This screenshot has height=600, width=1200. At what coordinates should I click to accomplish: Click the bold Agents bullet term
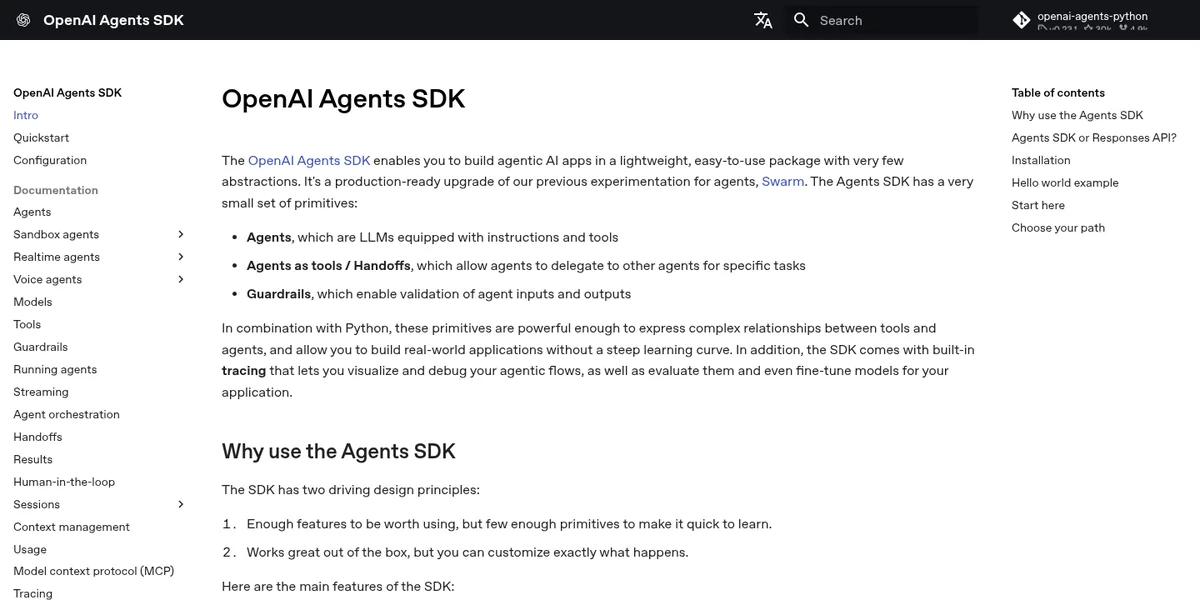coord(269,238)
